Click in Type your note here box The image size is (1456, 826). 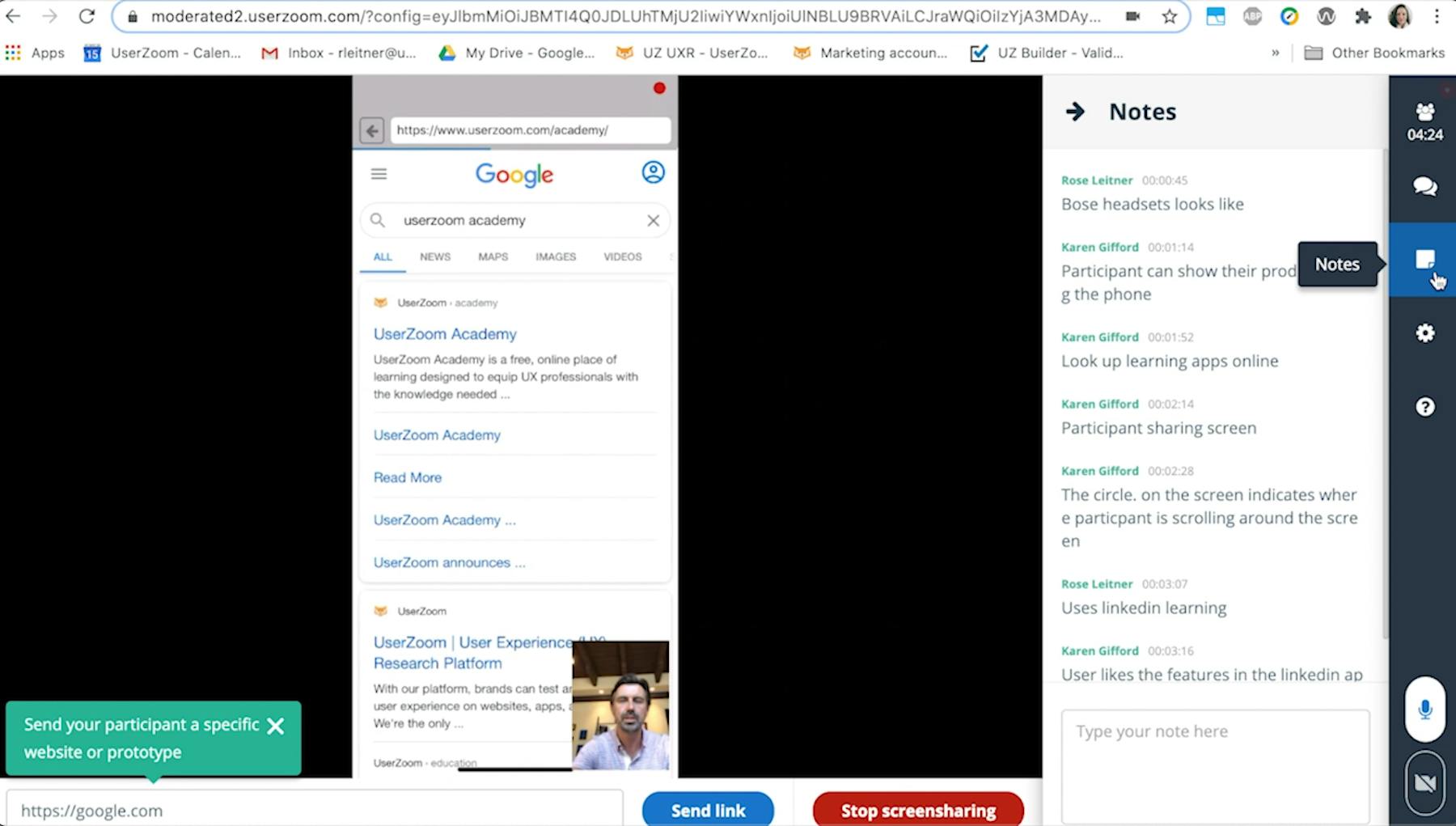[x=1215, y=766]
